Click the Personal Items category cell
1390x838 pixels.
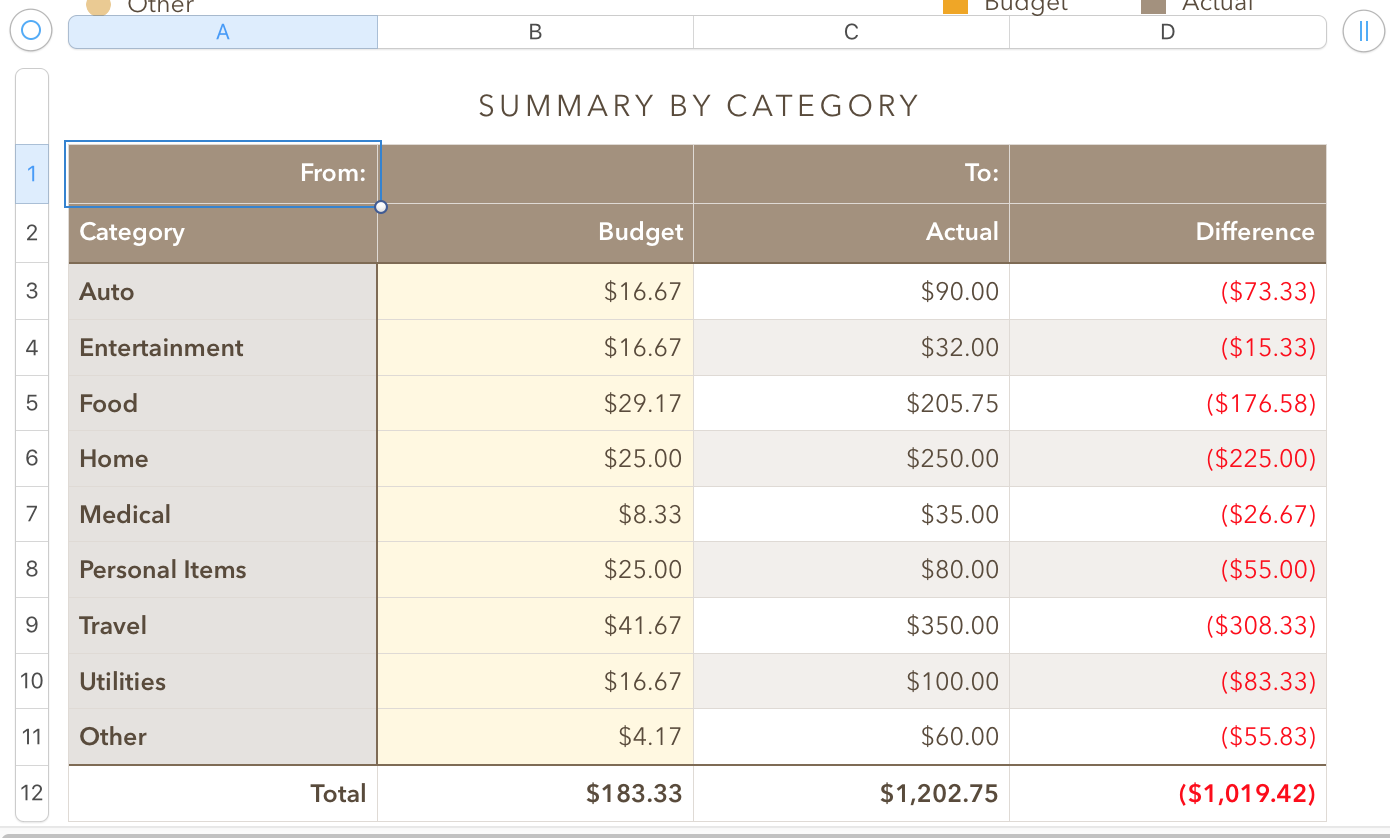222,569
